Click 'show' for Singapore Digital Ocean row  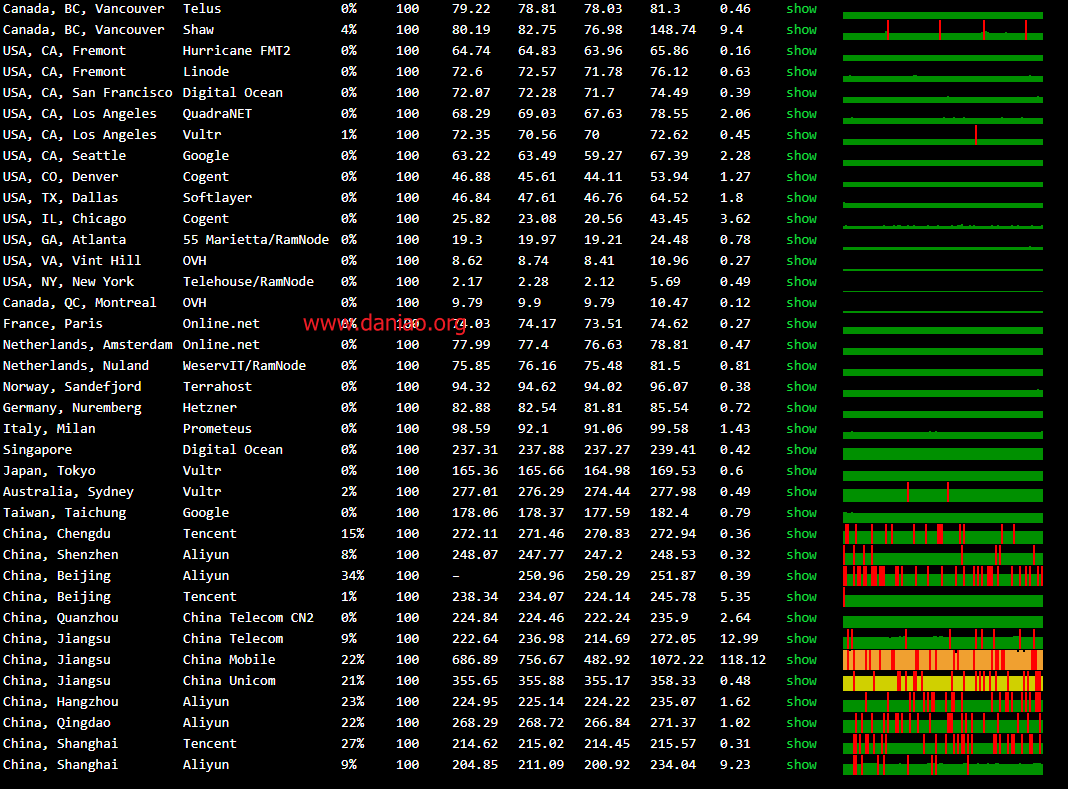point(801,450)
